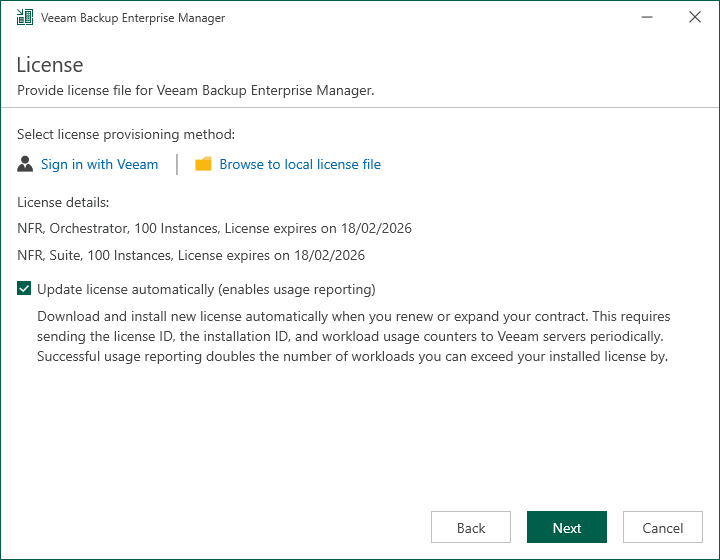Click the yellow folder icon
Screen dimensions: 720x560
click(204, 164)
